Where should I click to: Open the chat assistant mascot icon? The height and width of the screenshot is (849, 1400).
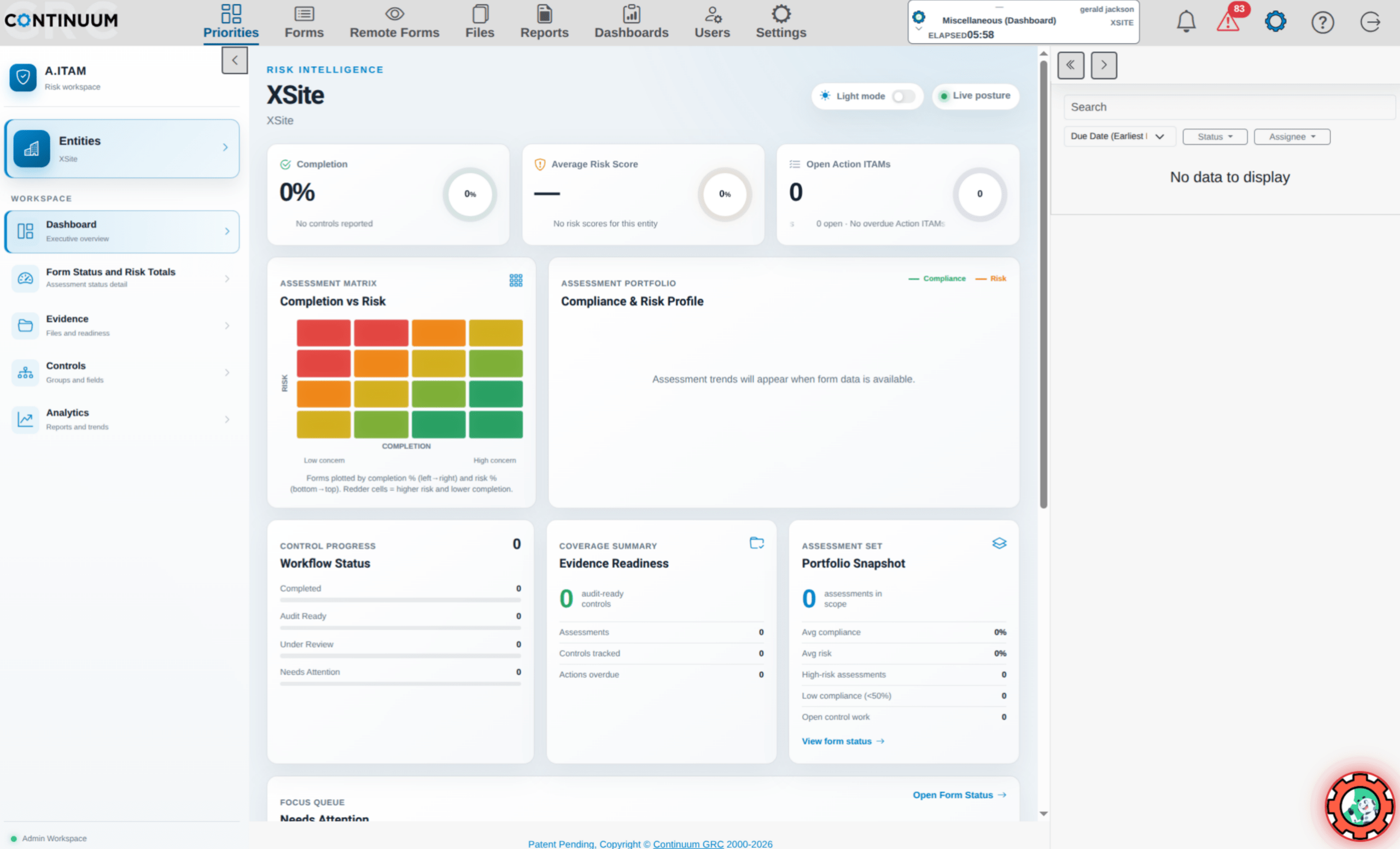(x=1359, y=806)
